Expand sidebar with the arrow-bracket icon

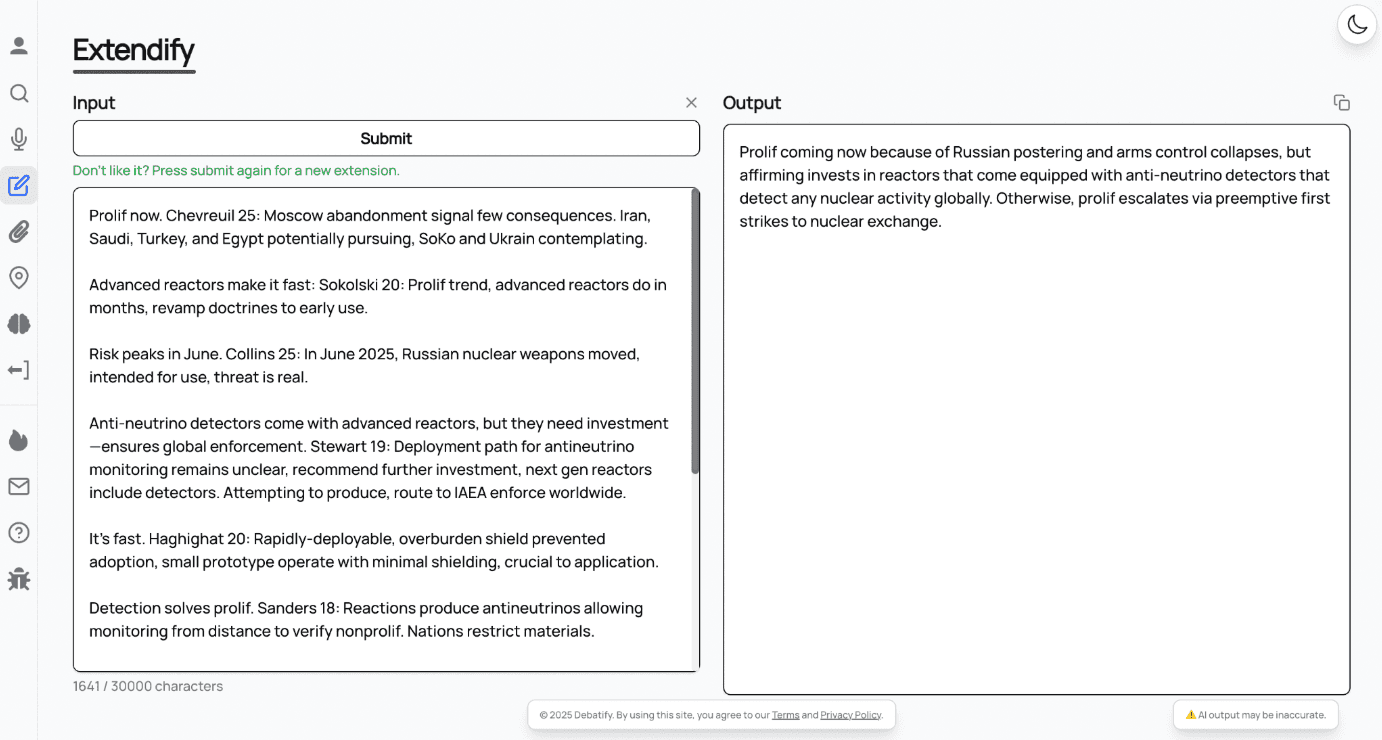tap(19, 370)
